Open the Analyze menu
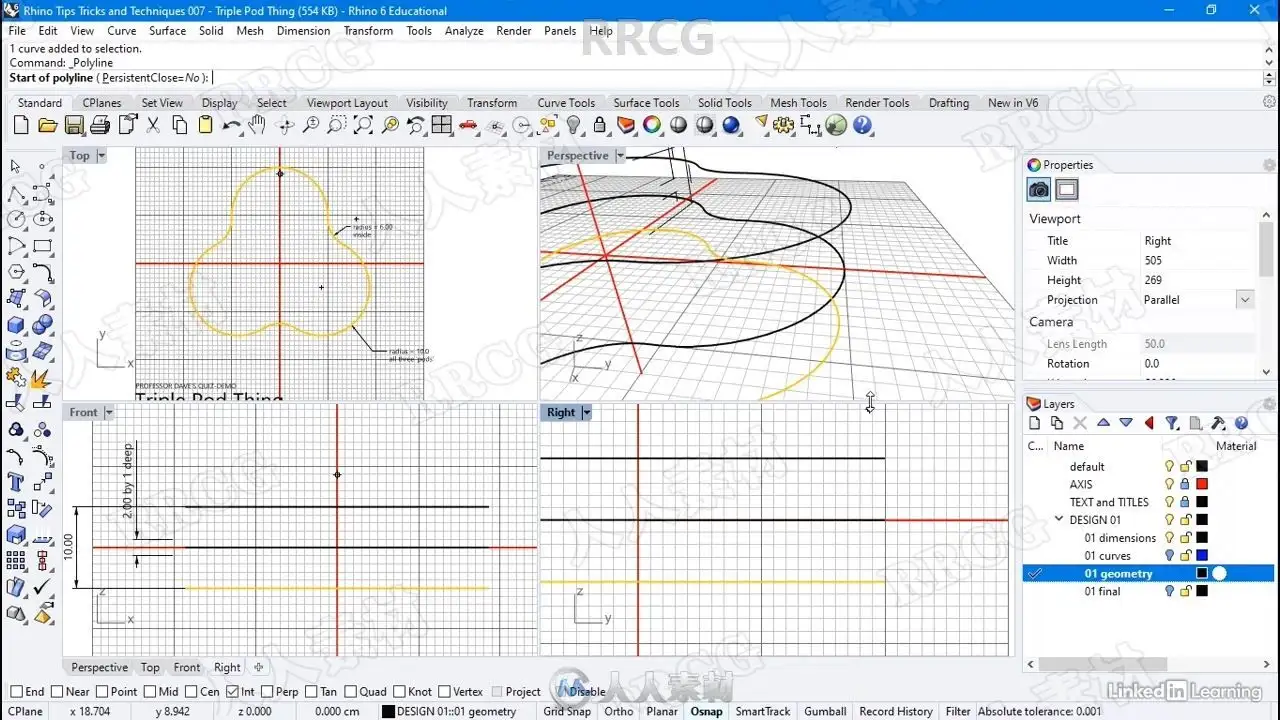1280x720 pixels. point(464,31)
